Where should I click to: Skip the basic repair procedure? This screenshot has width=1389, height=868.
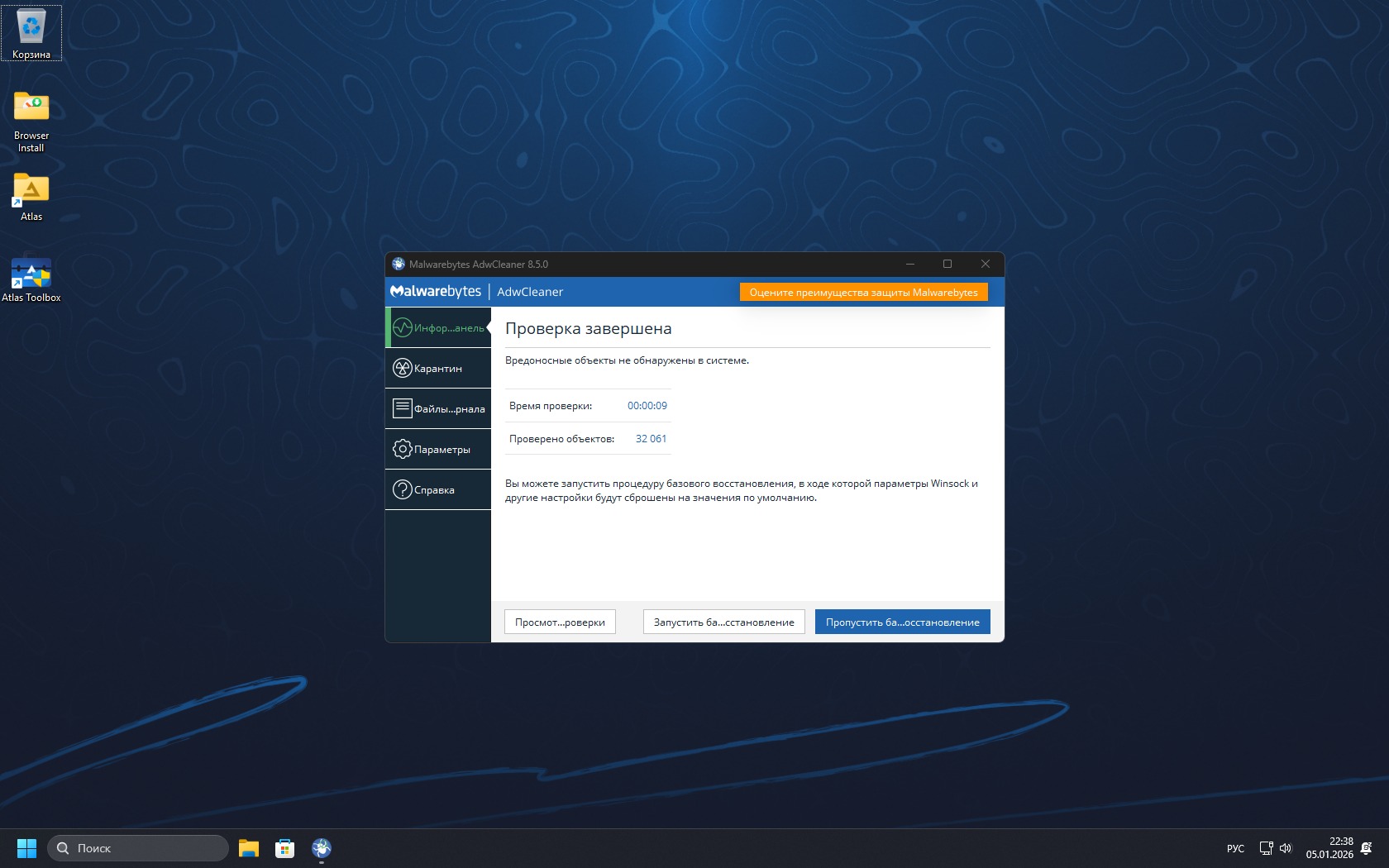902,622
